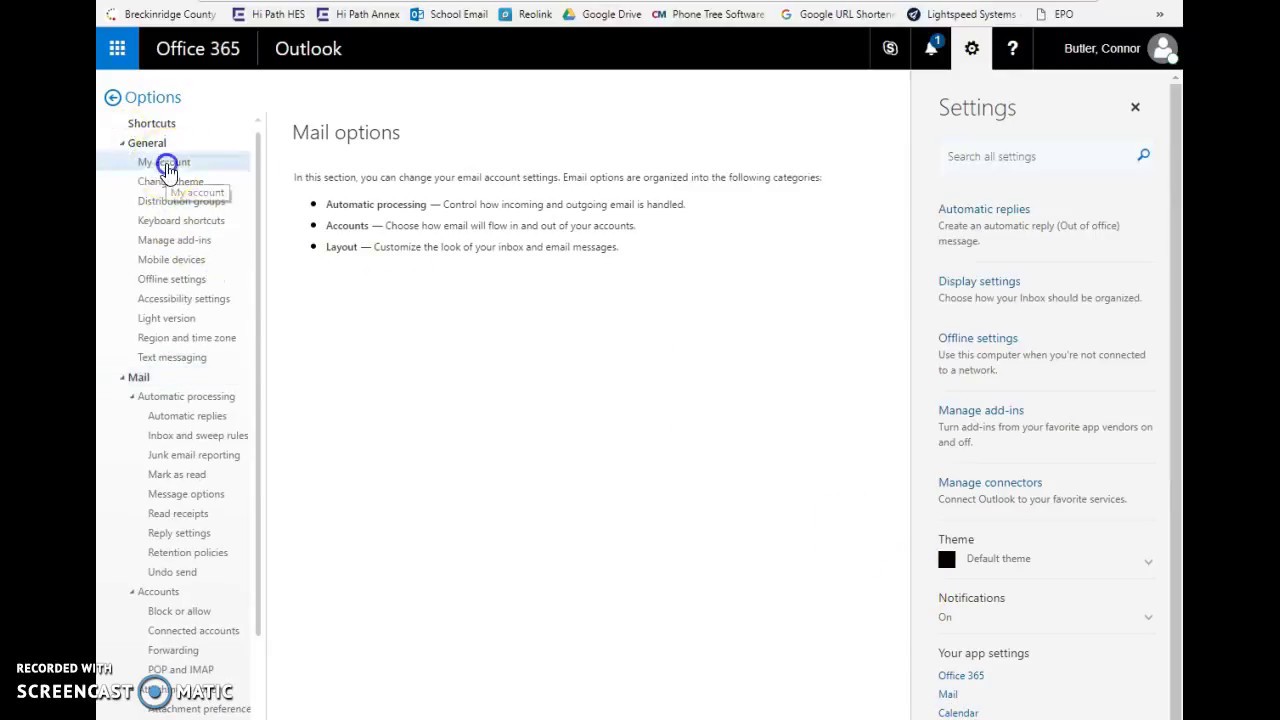The height and width of the screenshot is (720, 1280).
Task: Click the Default theme black swatch
Action: [947, 560]
